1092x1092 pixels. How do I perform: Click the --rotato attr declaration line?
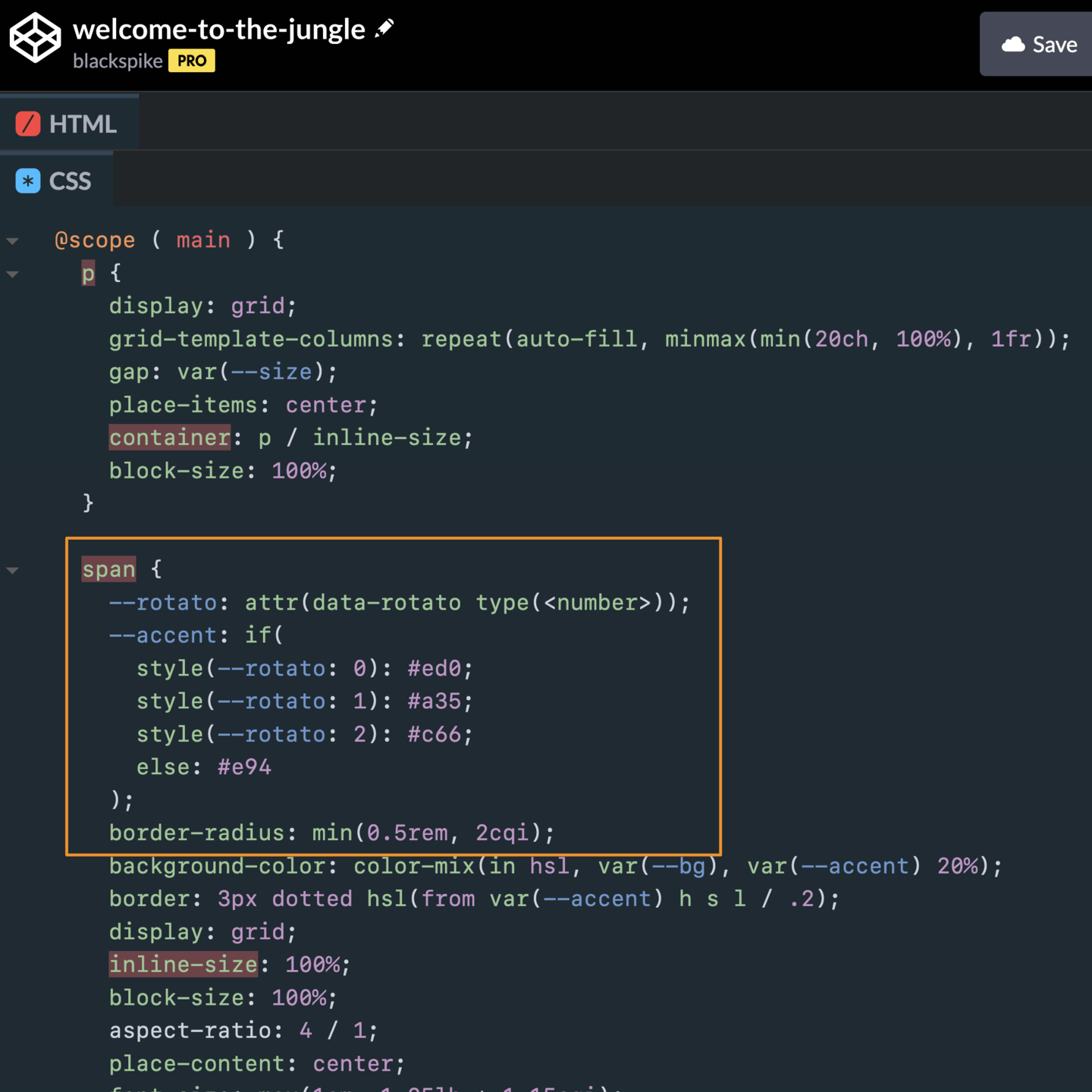[x=400, y=603]
